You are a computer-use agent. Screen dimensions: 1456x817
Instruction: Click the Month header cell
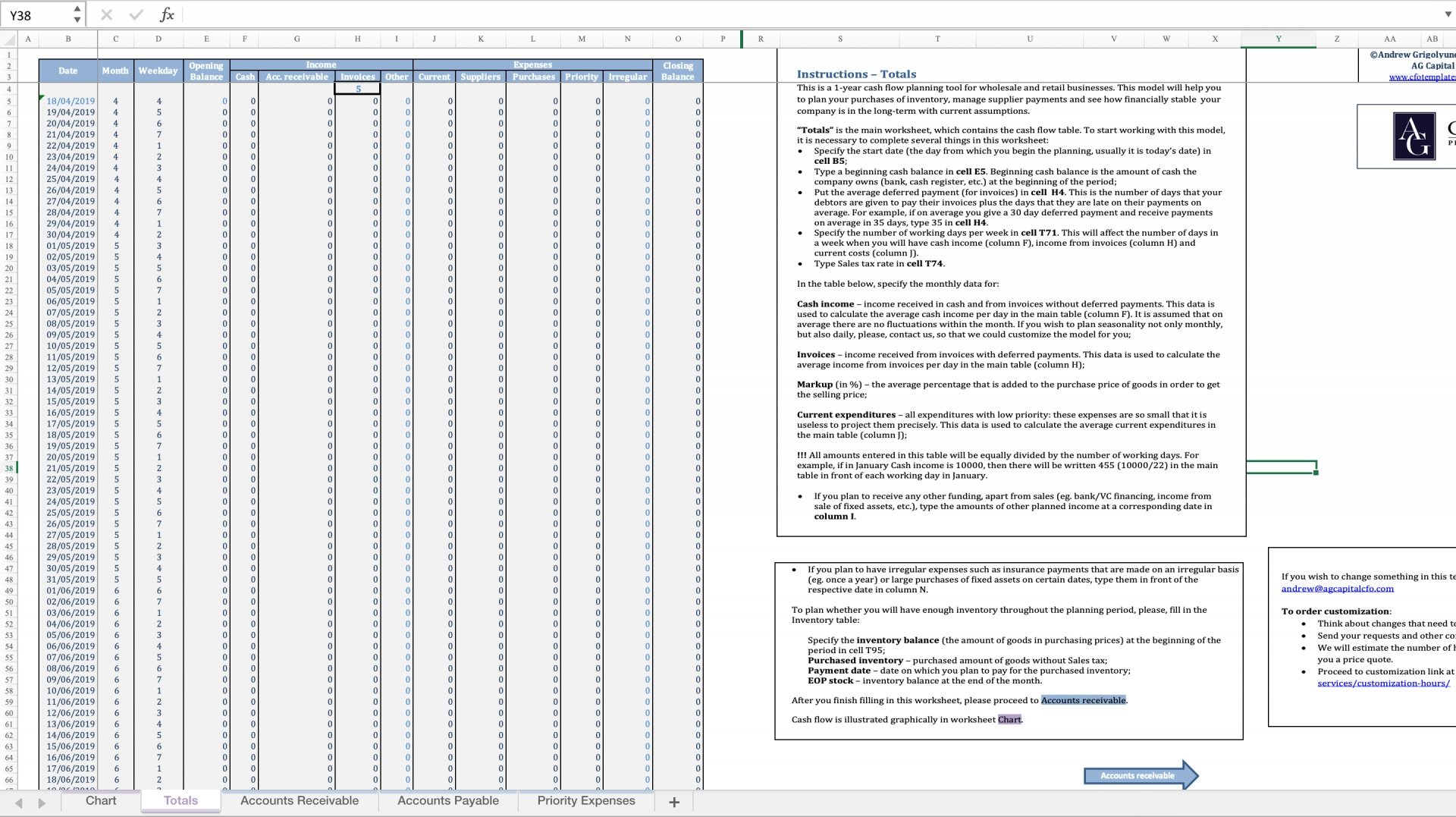tap(115, 71)
